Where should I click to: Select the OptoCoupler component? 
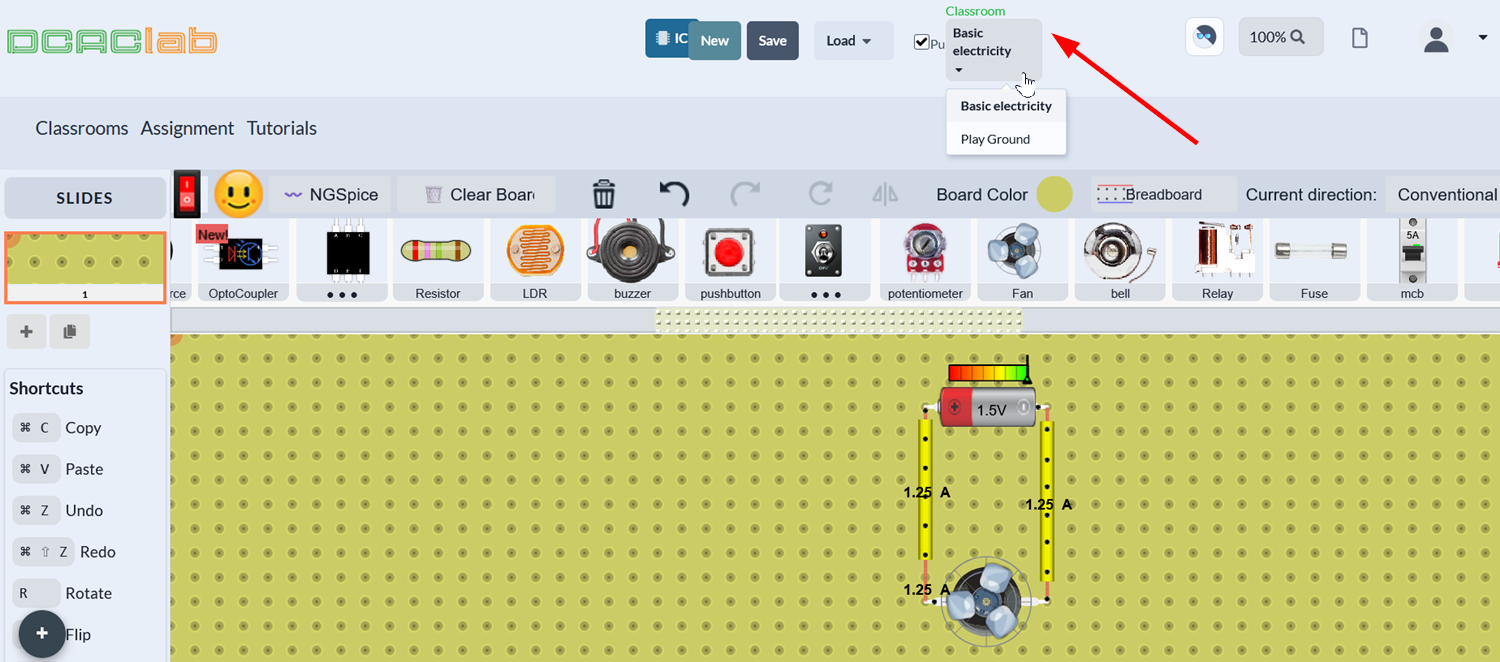pos(242,262)
